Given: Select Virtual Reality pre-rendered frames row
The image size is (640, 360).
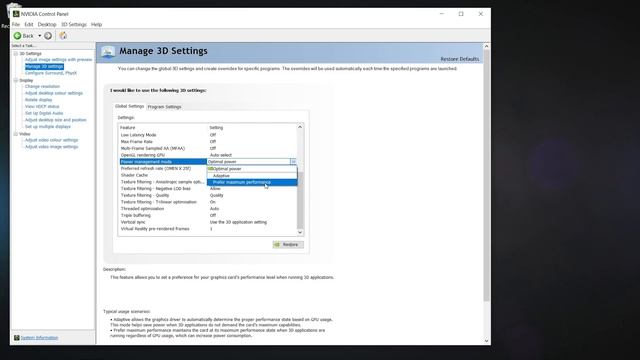Looking at the screenshot, I should 208,229.
